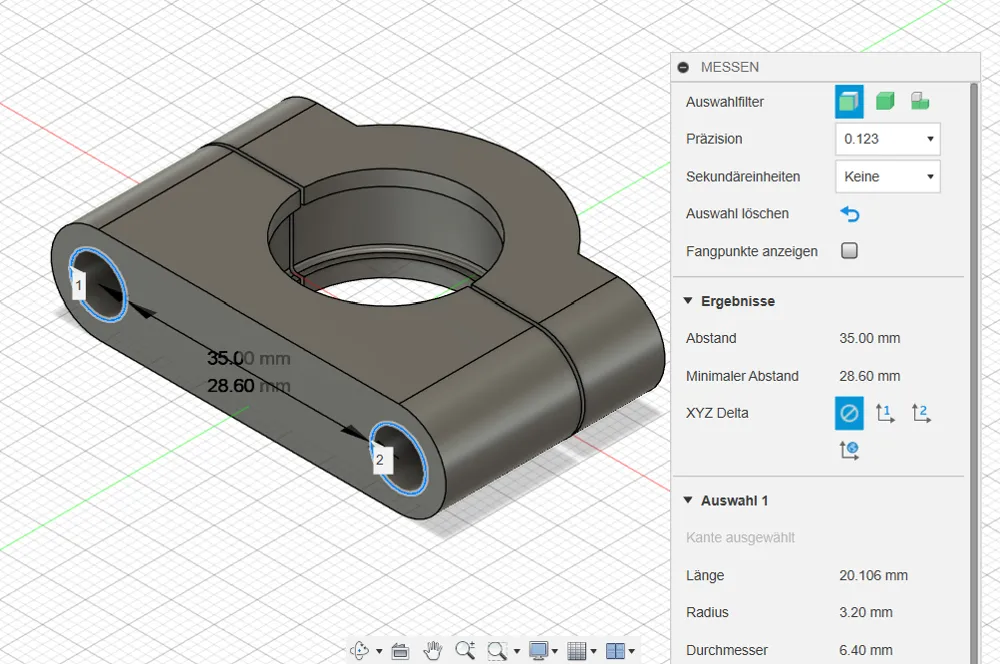Click the Durchmesser value 6.40 mm
Screen dimensions: 1000x664
pyautogui.click(x=865, y=651)
